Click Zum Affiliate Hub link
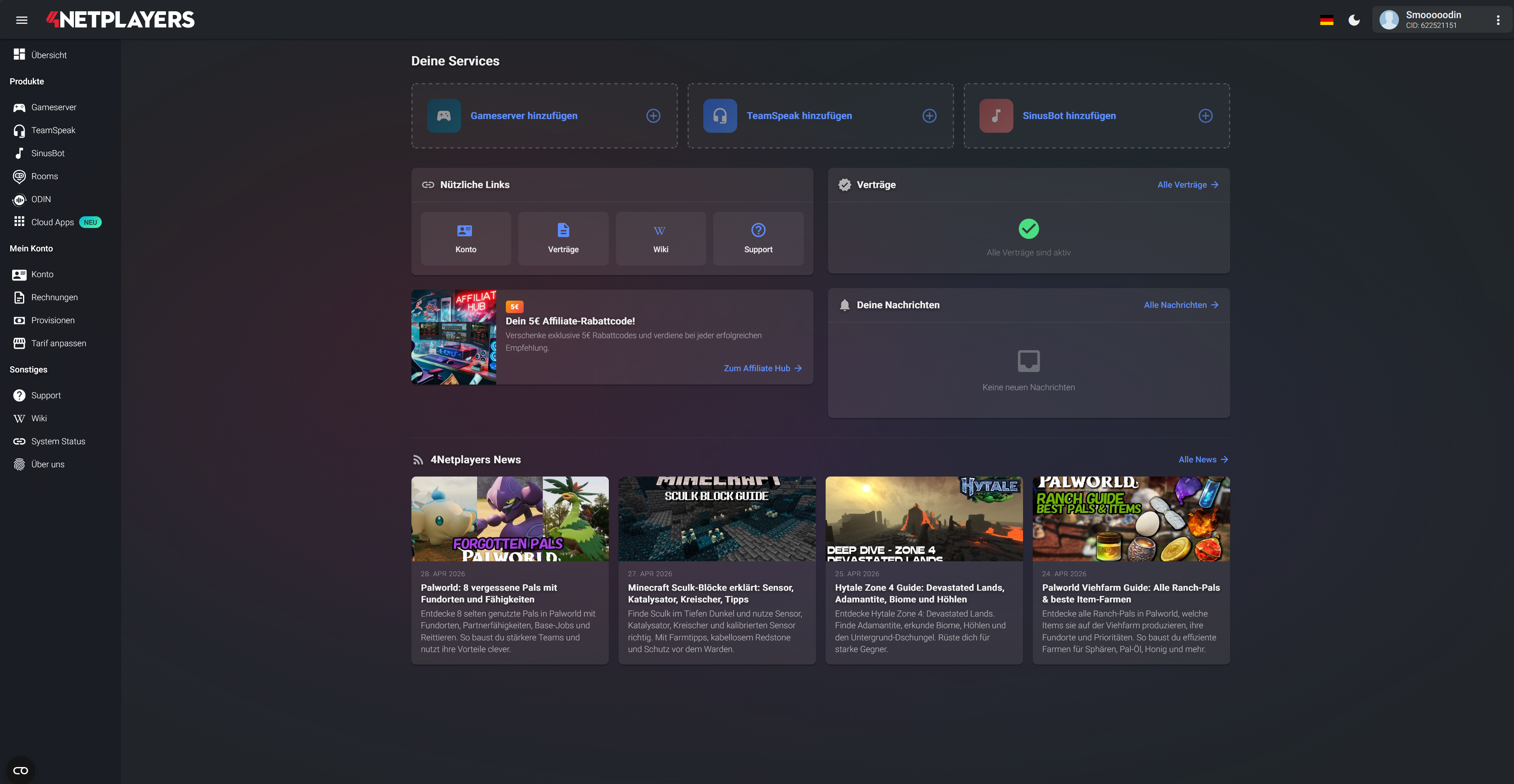The width and height of the screenshot is (1514, 784). [763, 368]
